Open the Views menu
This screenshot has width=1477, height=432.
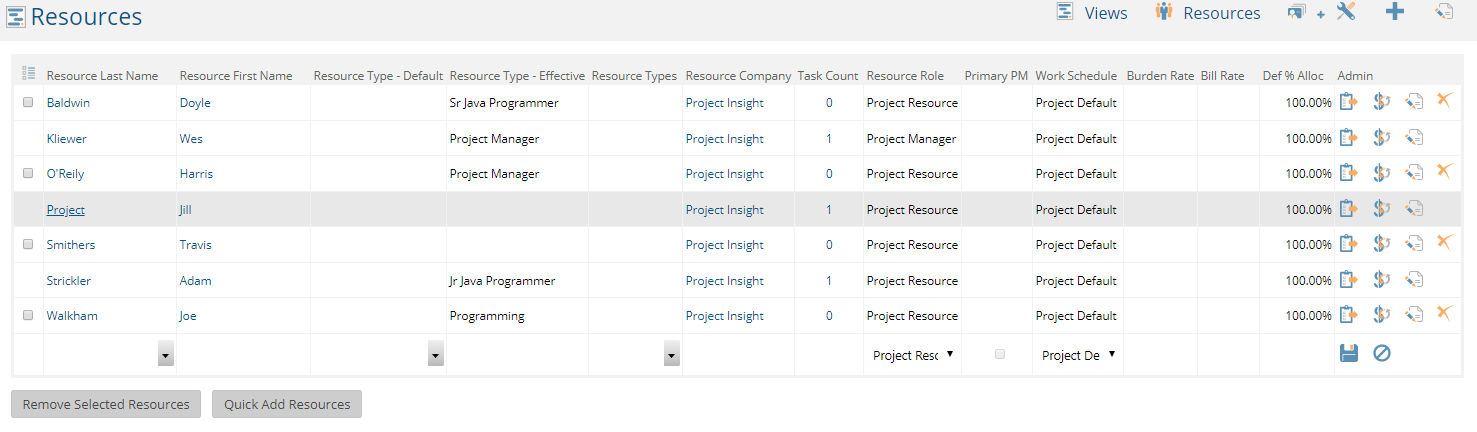(1092, 13)
